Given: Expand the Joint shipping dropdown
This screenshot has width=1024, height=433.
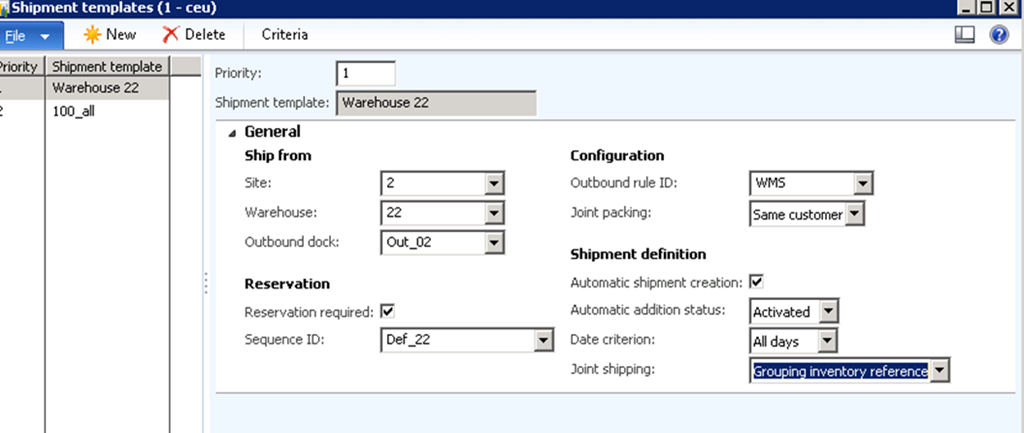Looking at the screenshot, I should pos(940,371).
